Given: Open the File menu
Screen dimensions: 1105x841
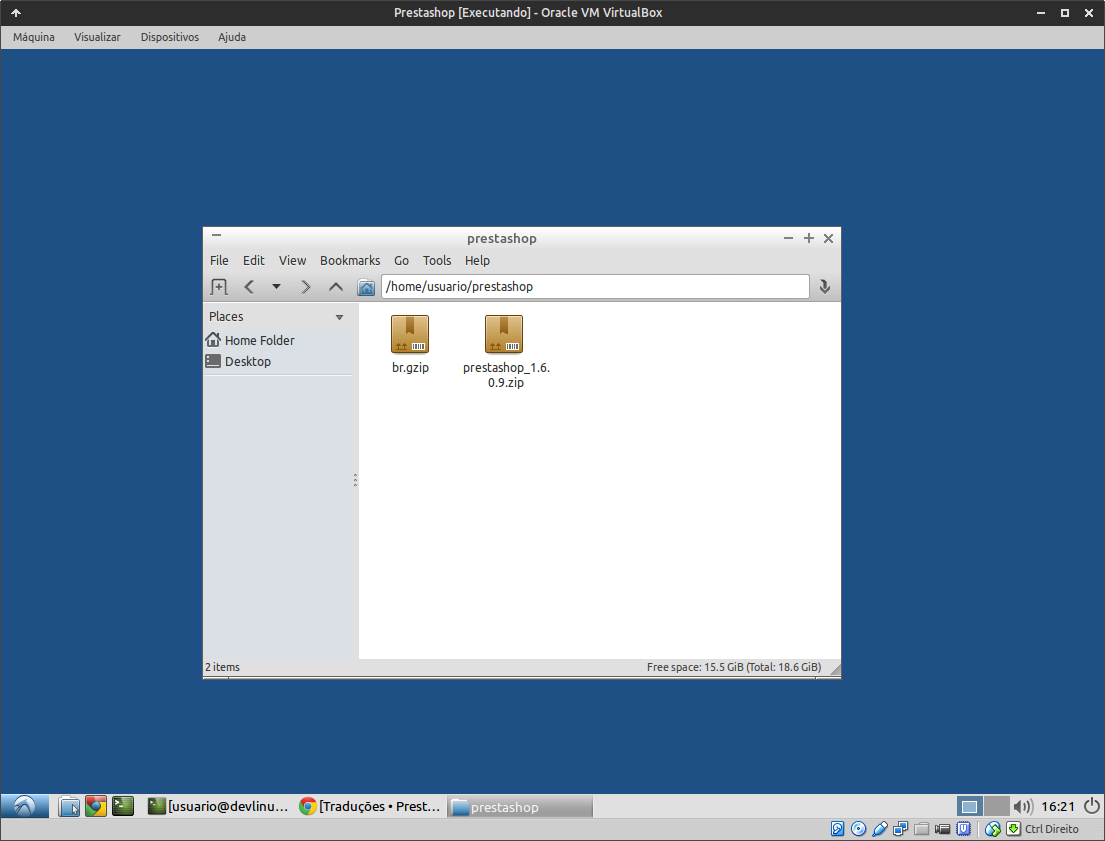Looking at the screenshot, I should coord(219,260).
